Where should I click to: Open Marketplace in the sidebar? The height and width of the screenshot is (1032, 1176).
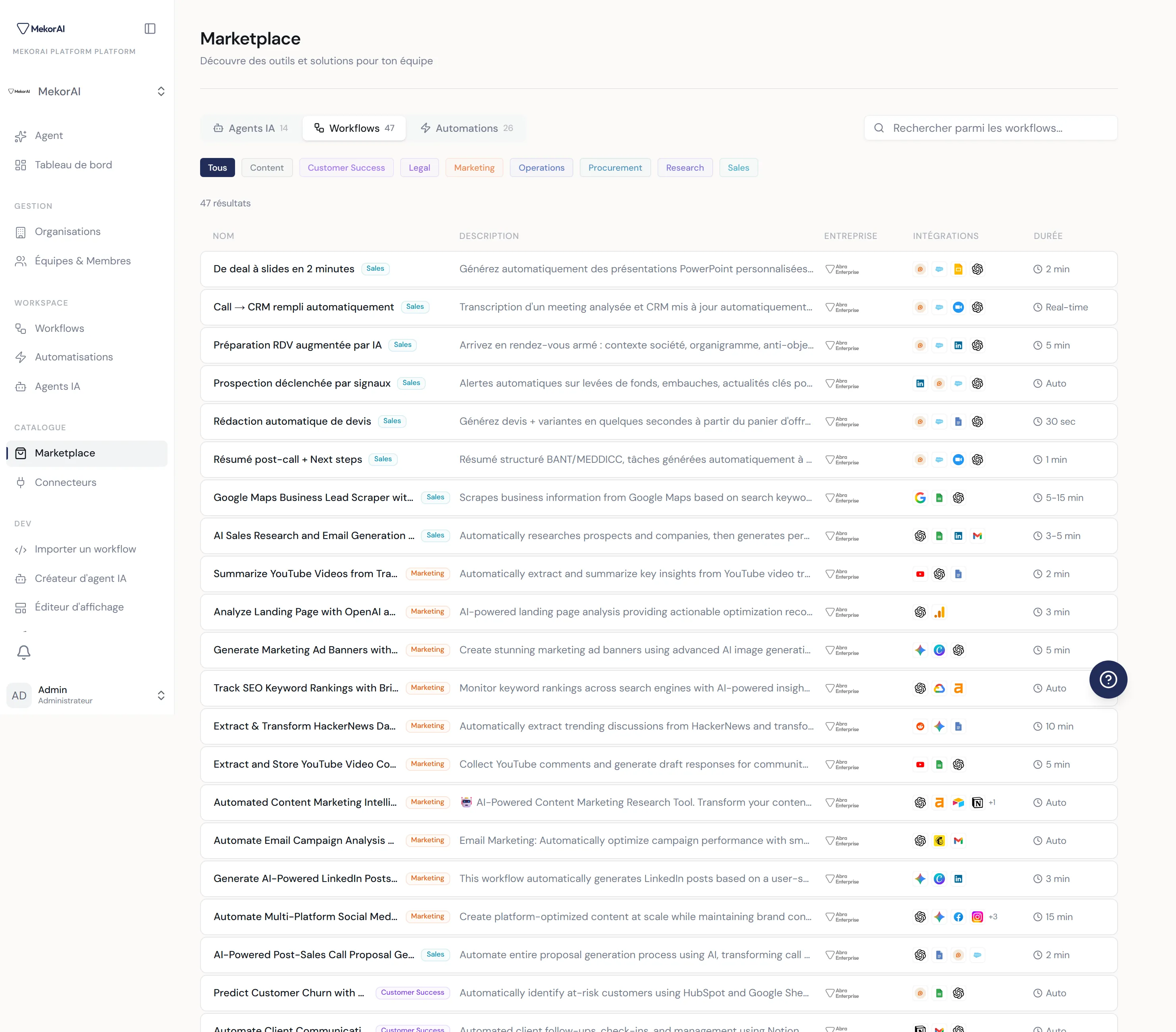87,453
